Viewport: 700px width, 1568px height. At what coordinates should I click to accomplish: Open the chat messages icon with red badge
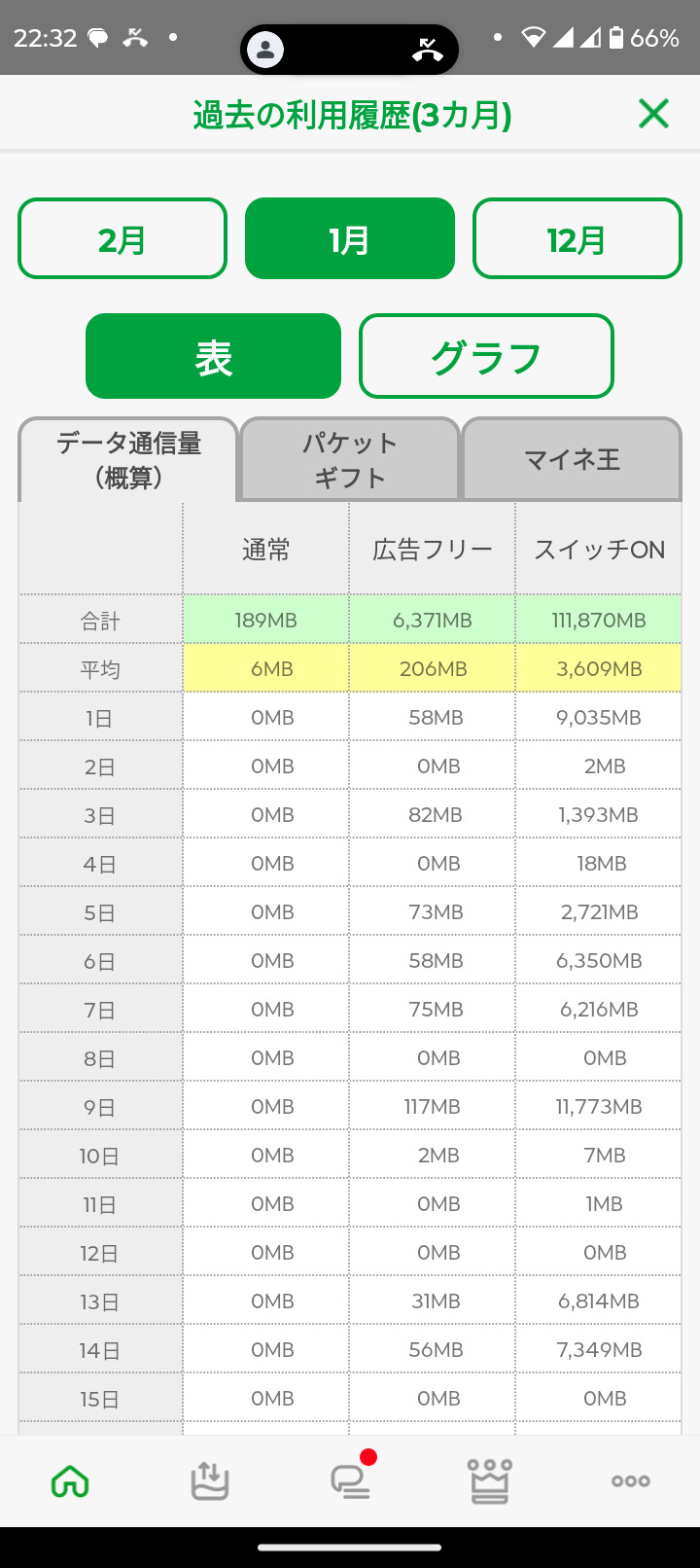pyautogui.click(x=350, y=1479)
